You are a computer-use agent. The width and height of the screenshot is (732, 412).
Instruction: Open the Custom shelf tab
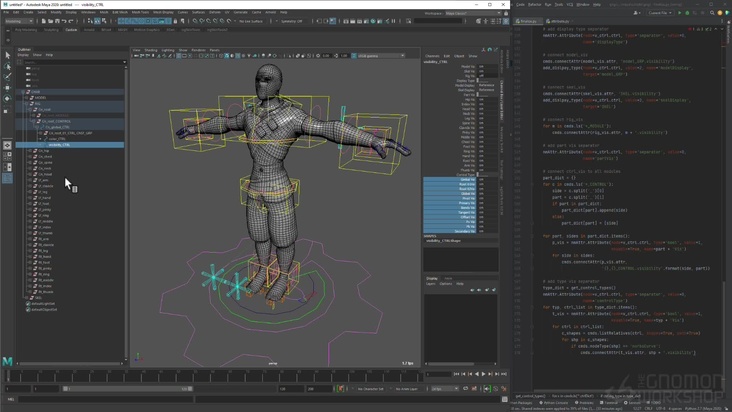pos(71,30)
